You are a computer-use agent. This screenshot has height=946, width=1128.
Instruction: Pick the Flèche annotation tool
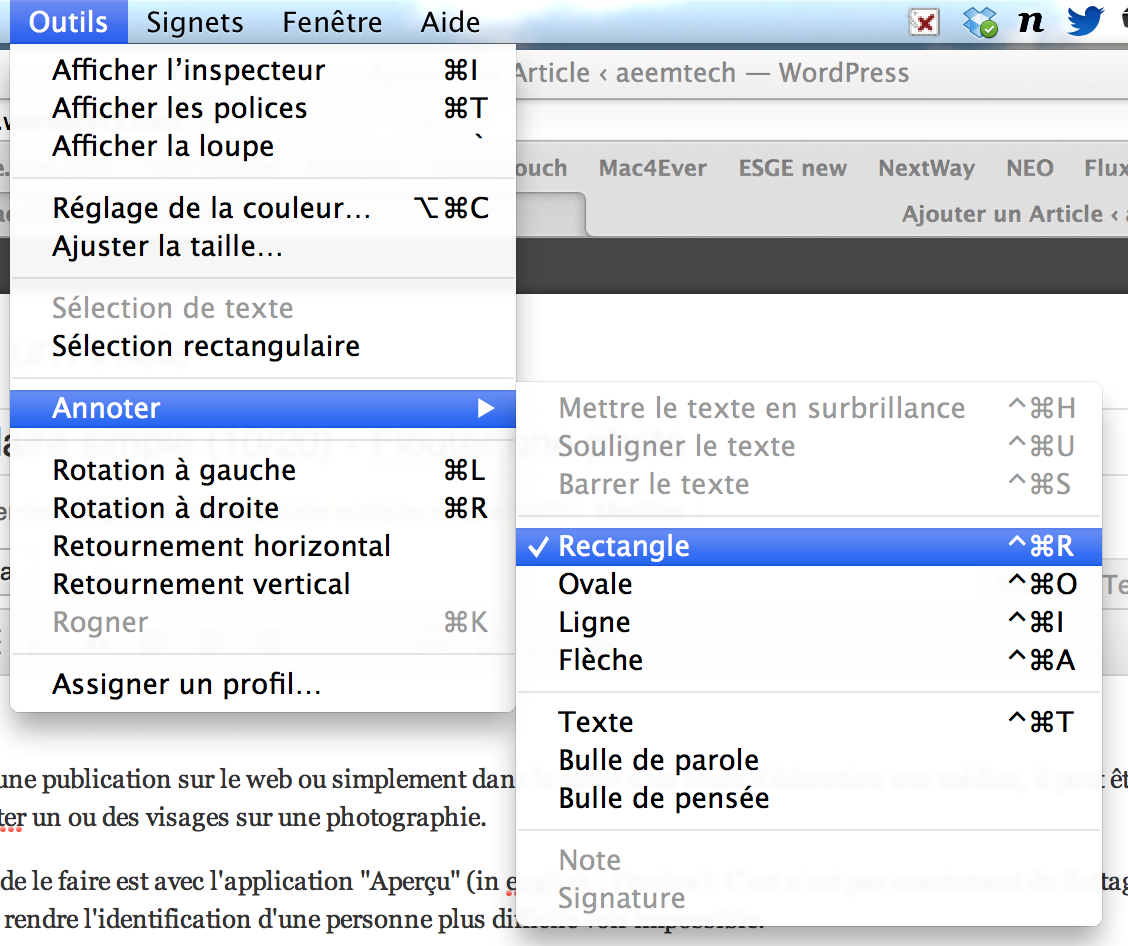(600, 660)
